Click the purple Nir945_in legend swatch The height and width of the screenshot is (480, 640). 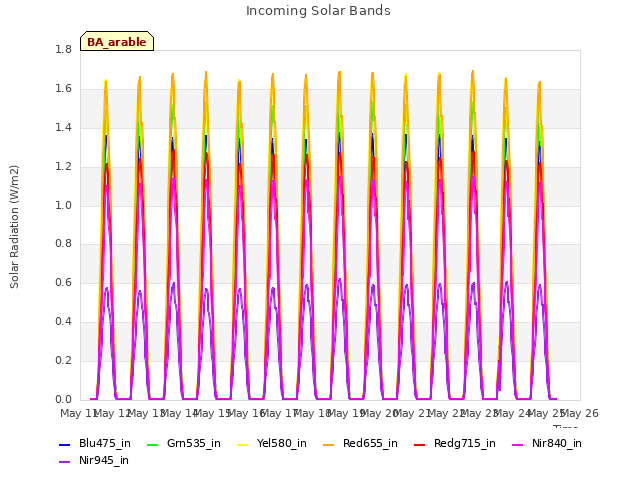(65, 462)
